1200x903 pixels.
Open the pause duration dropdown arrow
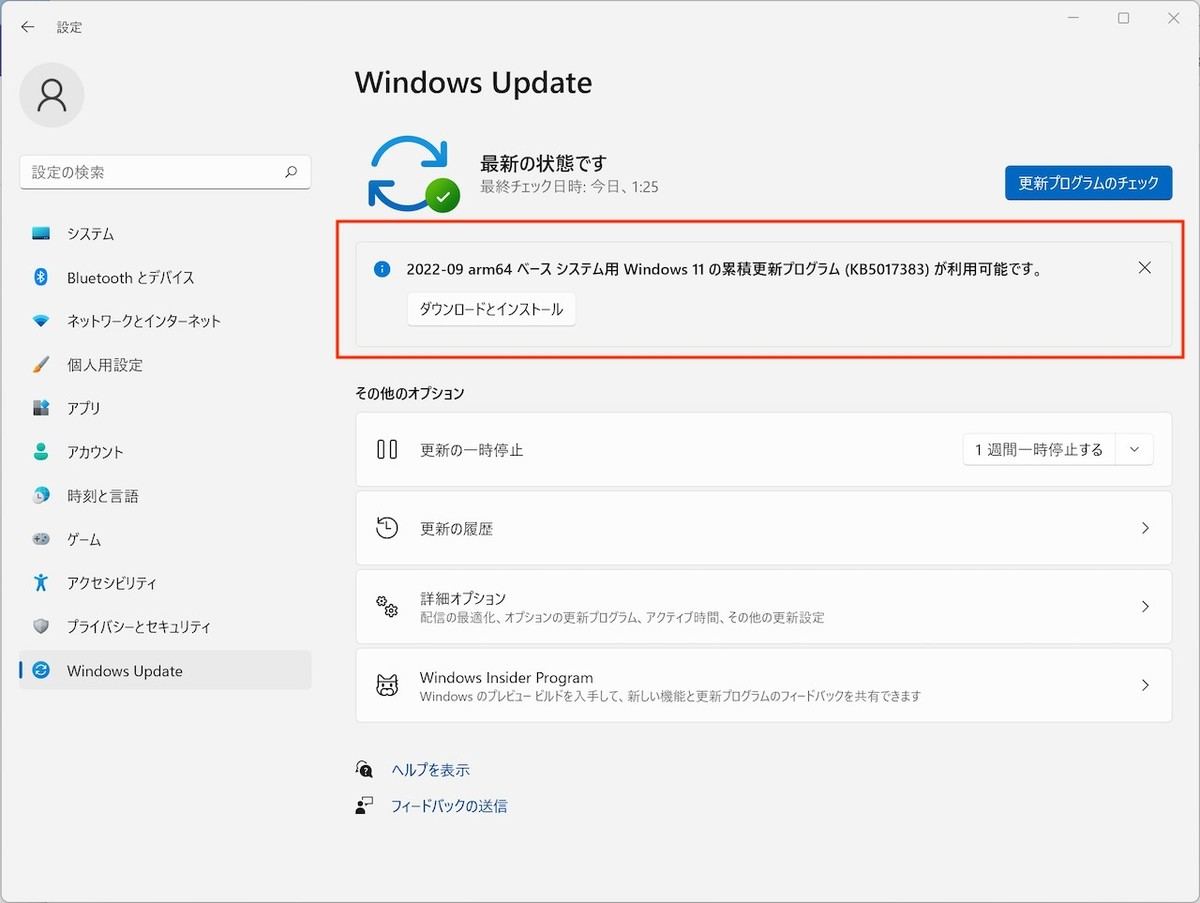pos(1134,450)
